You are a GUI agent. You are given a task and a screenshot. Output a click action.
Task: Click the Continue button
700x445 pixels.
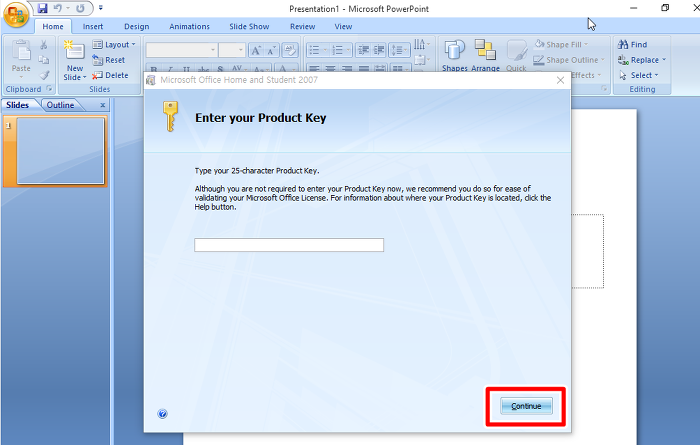(x=526, y=406)
